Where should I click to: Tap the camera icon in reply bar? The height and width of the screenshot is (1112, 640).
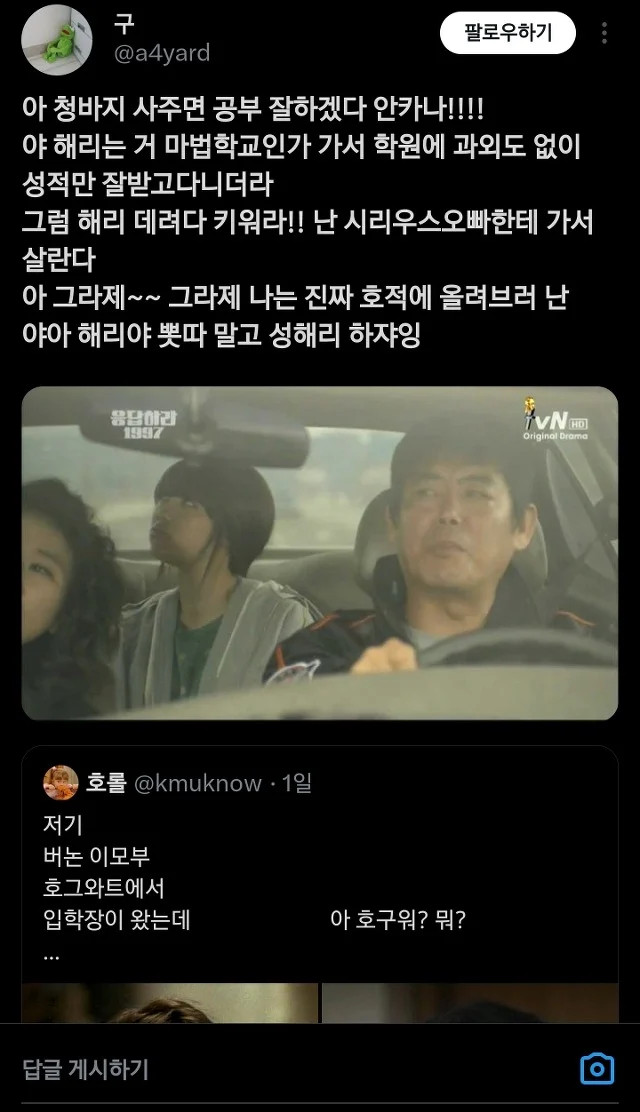tap(597, 1069)
